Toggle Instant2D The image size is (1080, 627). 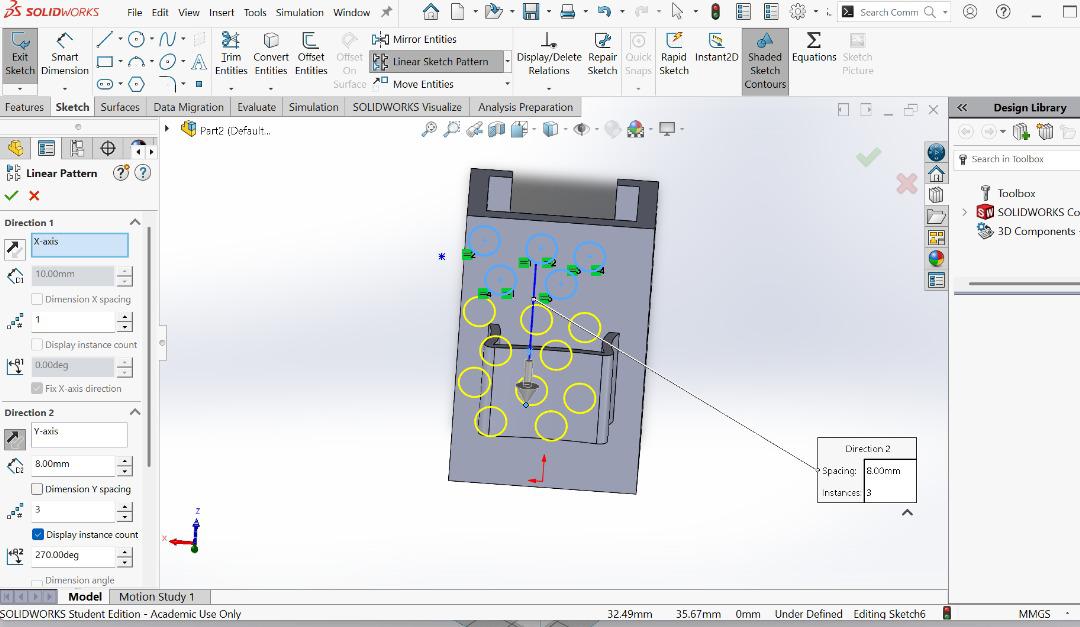pos(716,48)
